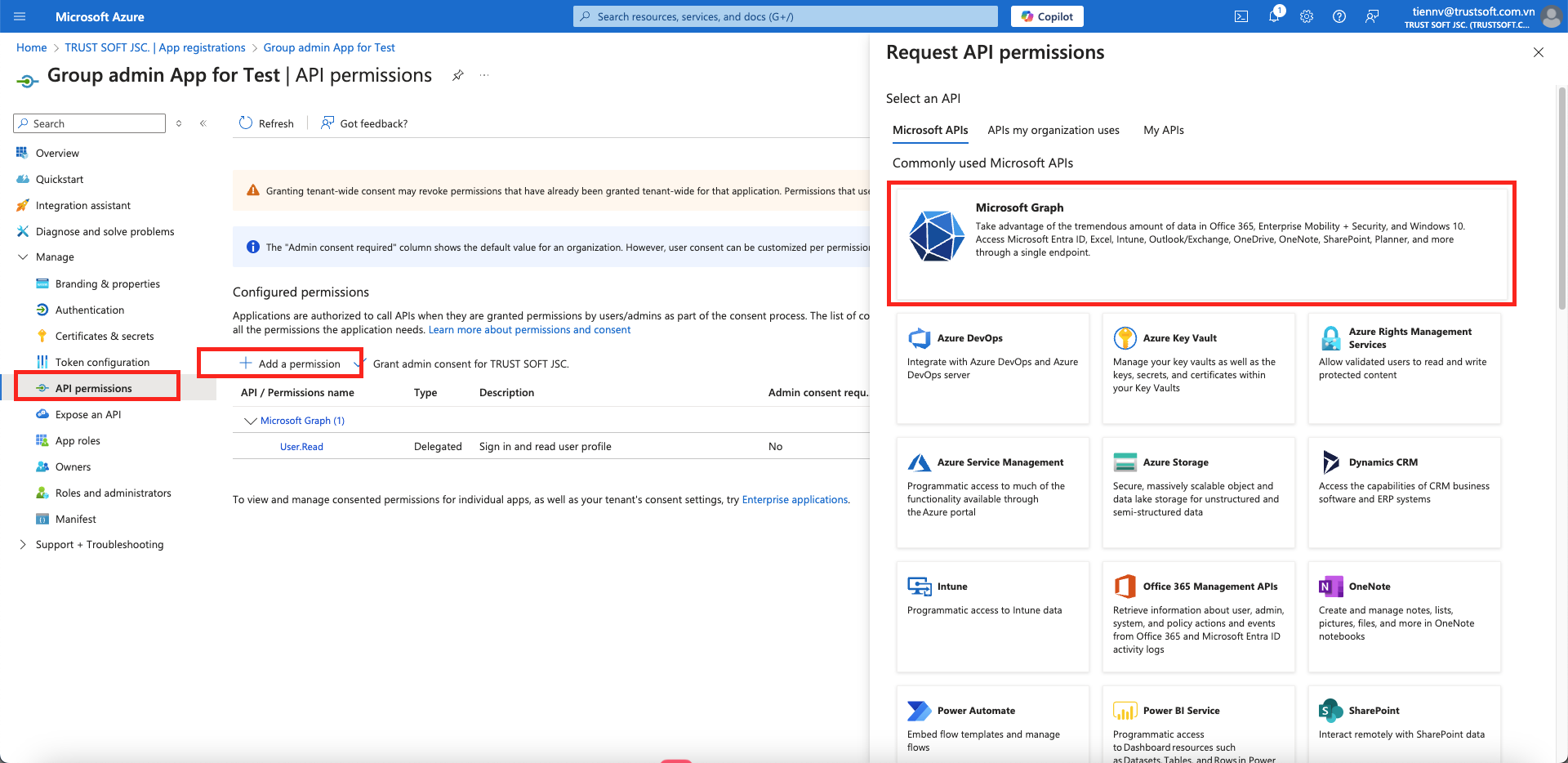Open Certificates & secrets

point(105,336)
